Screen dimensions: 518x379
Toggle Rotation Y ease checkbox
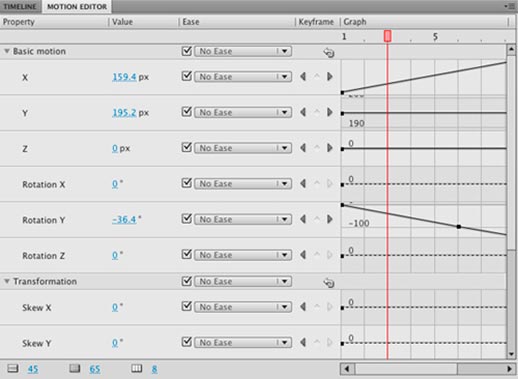187,219
